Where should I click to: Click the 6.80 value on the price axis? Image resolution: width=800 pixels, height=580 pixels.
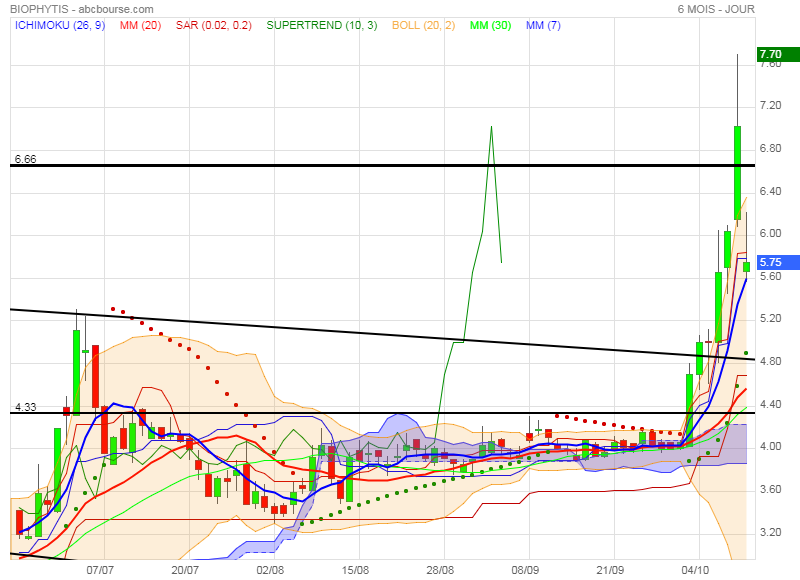tap(770, 148)
